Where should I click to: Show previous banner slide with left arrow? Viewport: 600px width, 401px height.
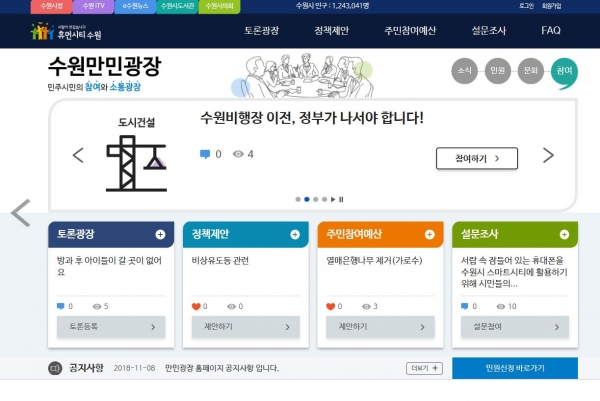pos(78,155)
